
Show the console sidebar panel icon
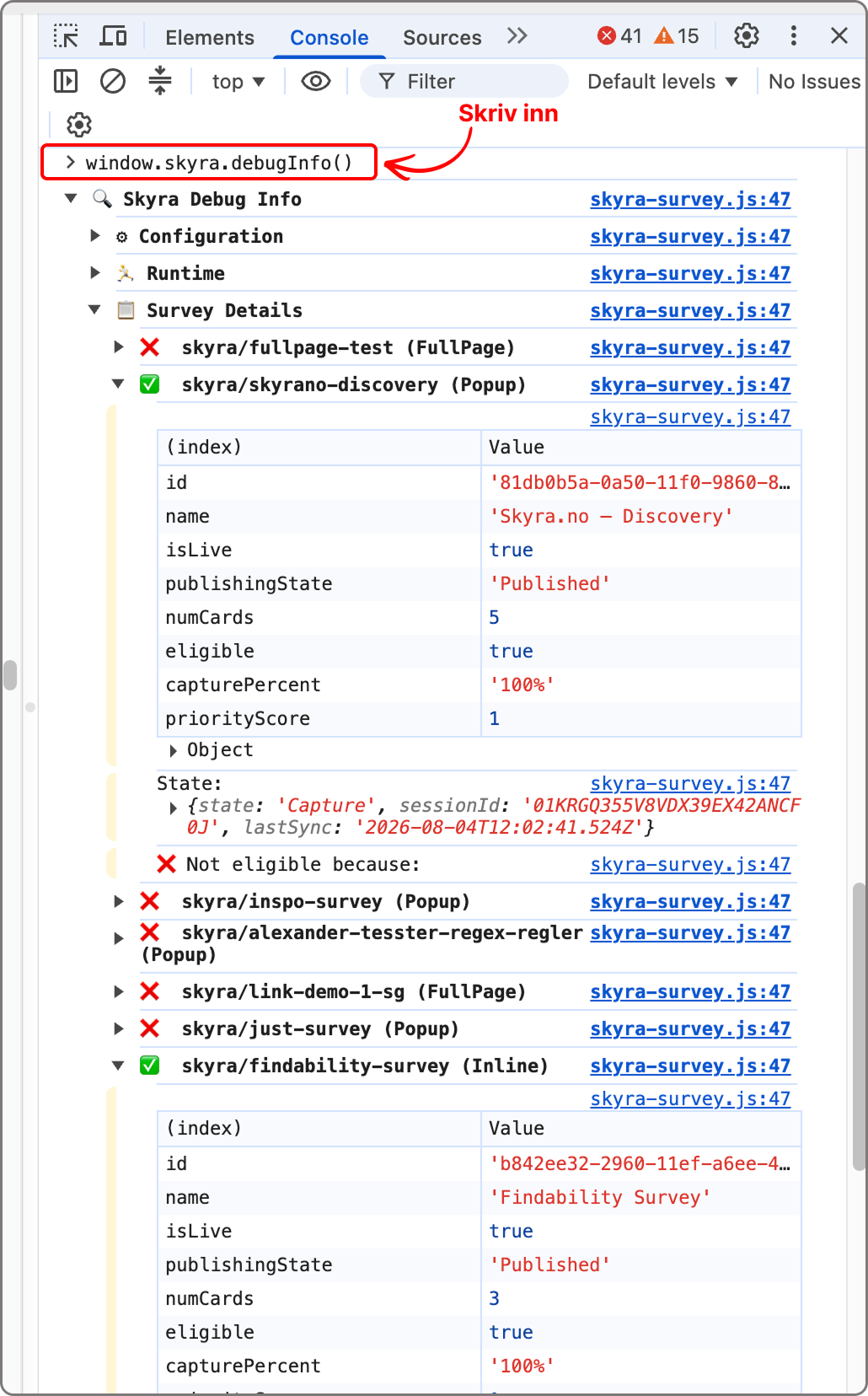[66, 82]
